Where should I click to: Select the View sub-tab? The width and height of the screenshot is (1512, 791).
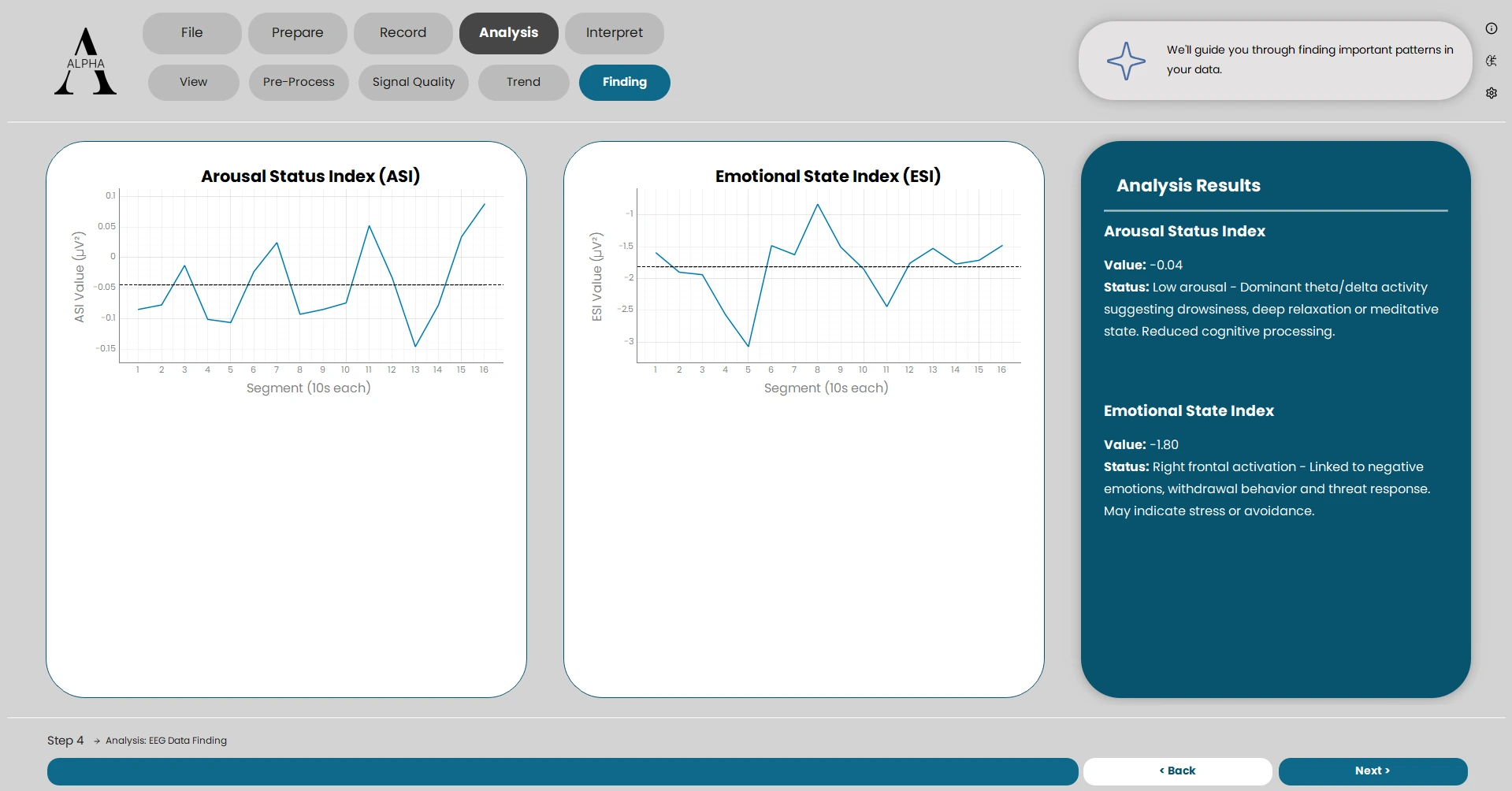(x=193, y=83)
